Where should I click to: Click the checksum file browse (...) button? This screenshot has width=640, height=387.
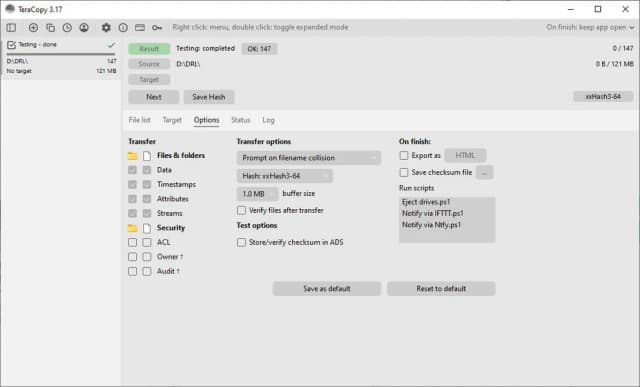(484, 173)
